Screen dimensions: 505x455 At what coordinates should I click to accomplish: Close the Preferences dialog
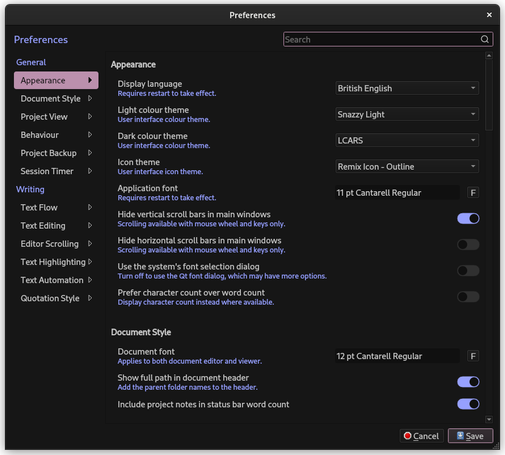click(489, 15)
